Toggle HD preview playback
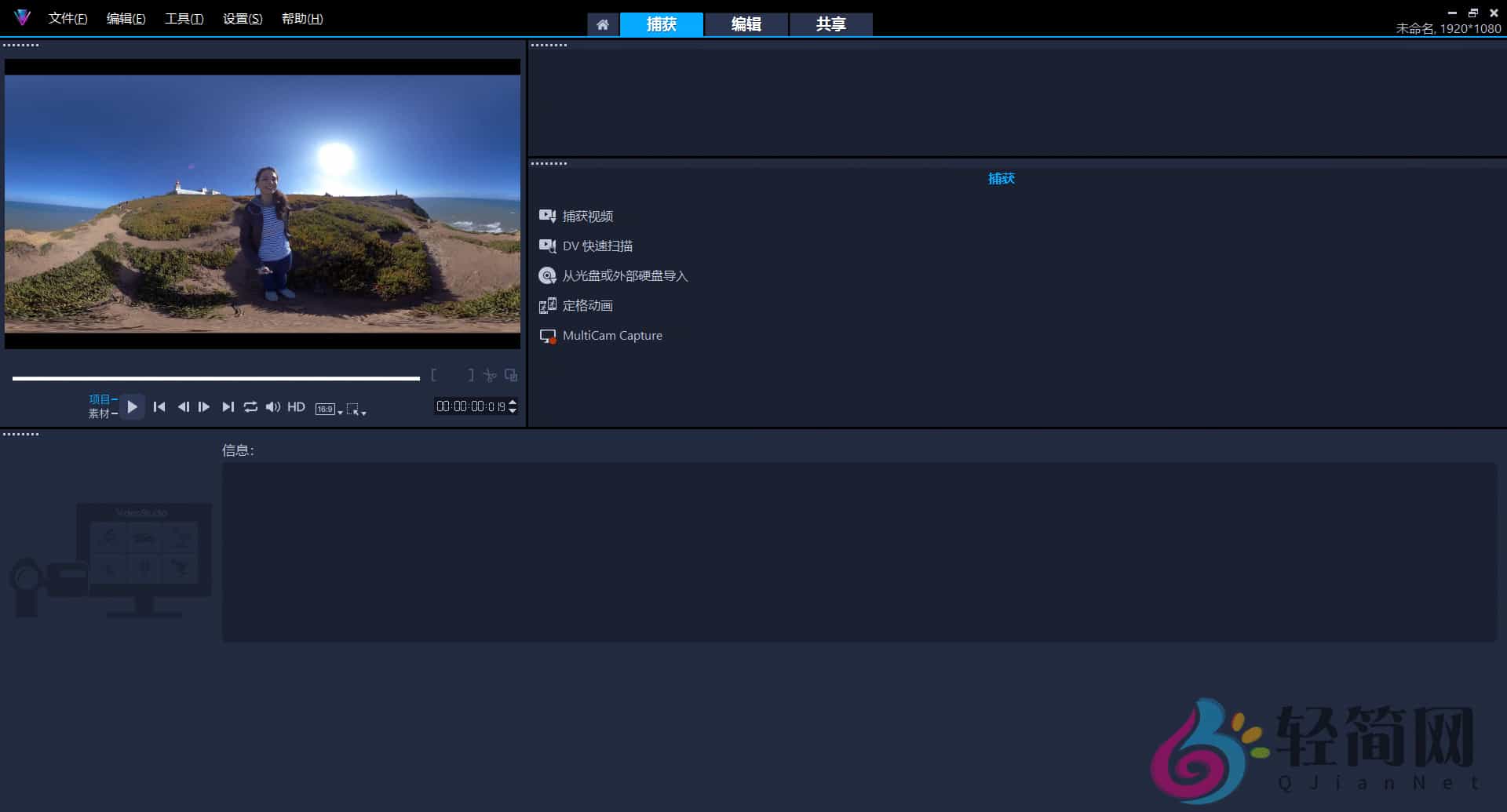 pyautogui.click(x=297, y=407)
